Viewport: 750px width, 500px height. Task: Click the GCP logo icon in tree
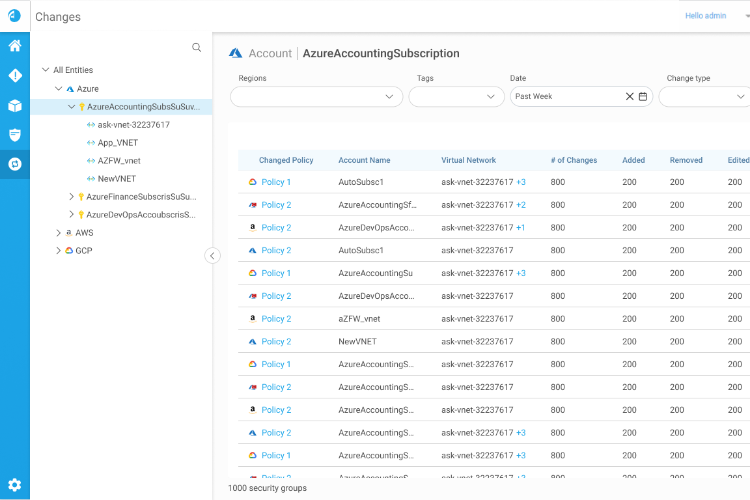coord(69,251)
